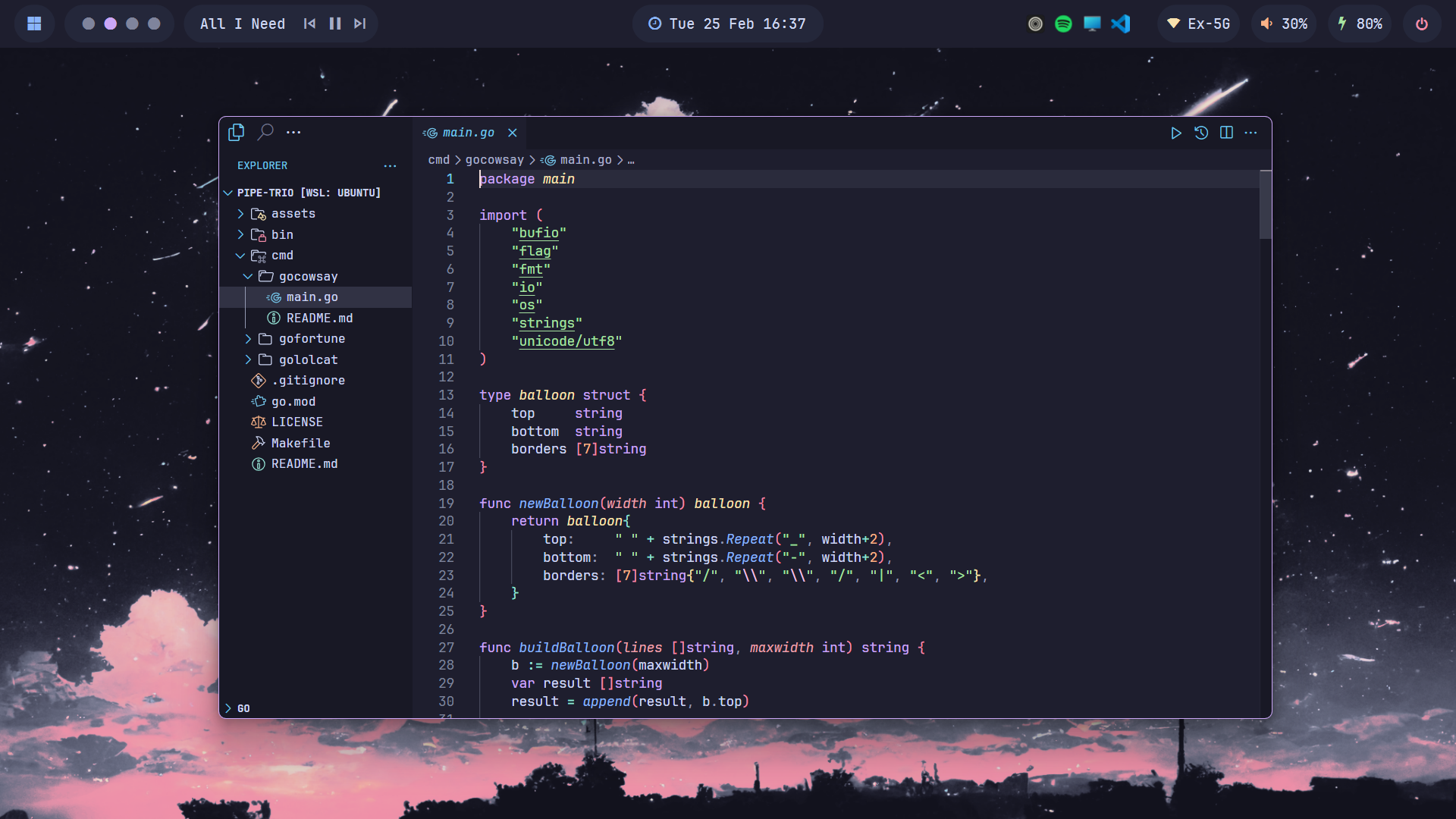Expand the assets folder
Image resolution: width=1456 pixels, height=819 pixels.
click(x=293, y=214)
